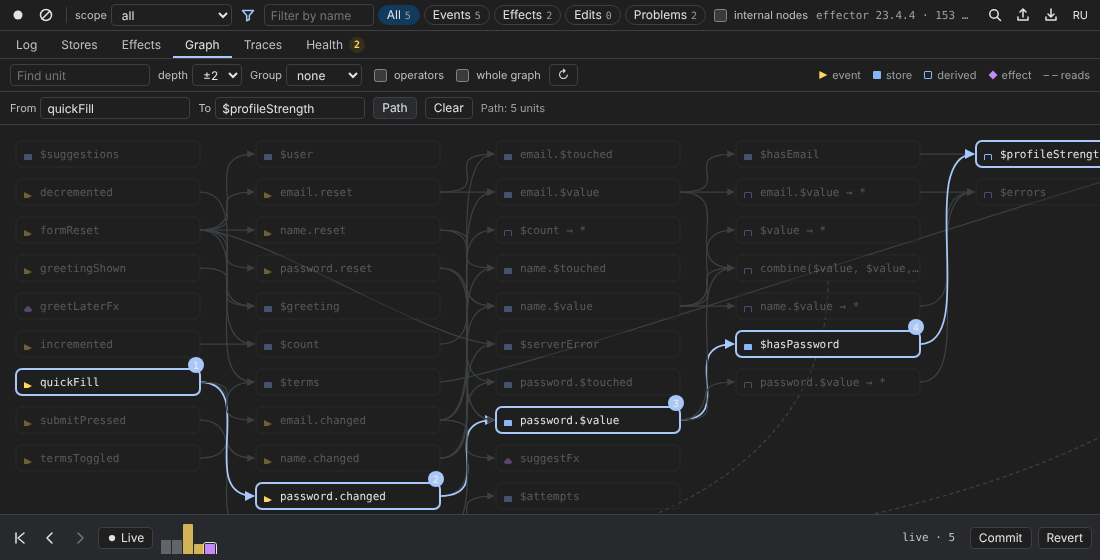Viewport: 1100px width, 560px height.
Task: Enable the operators checkbox
Action: pos(380,75)
